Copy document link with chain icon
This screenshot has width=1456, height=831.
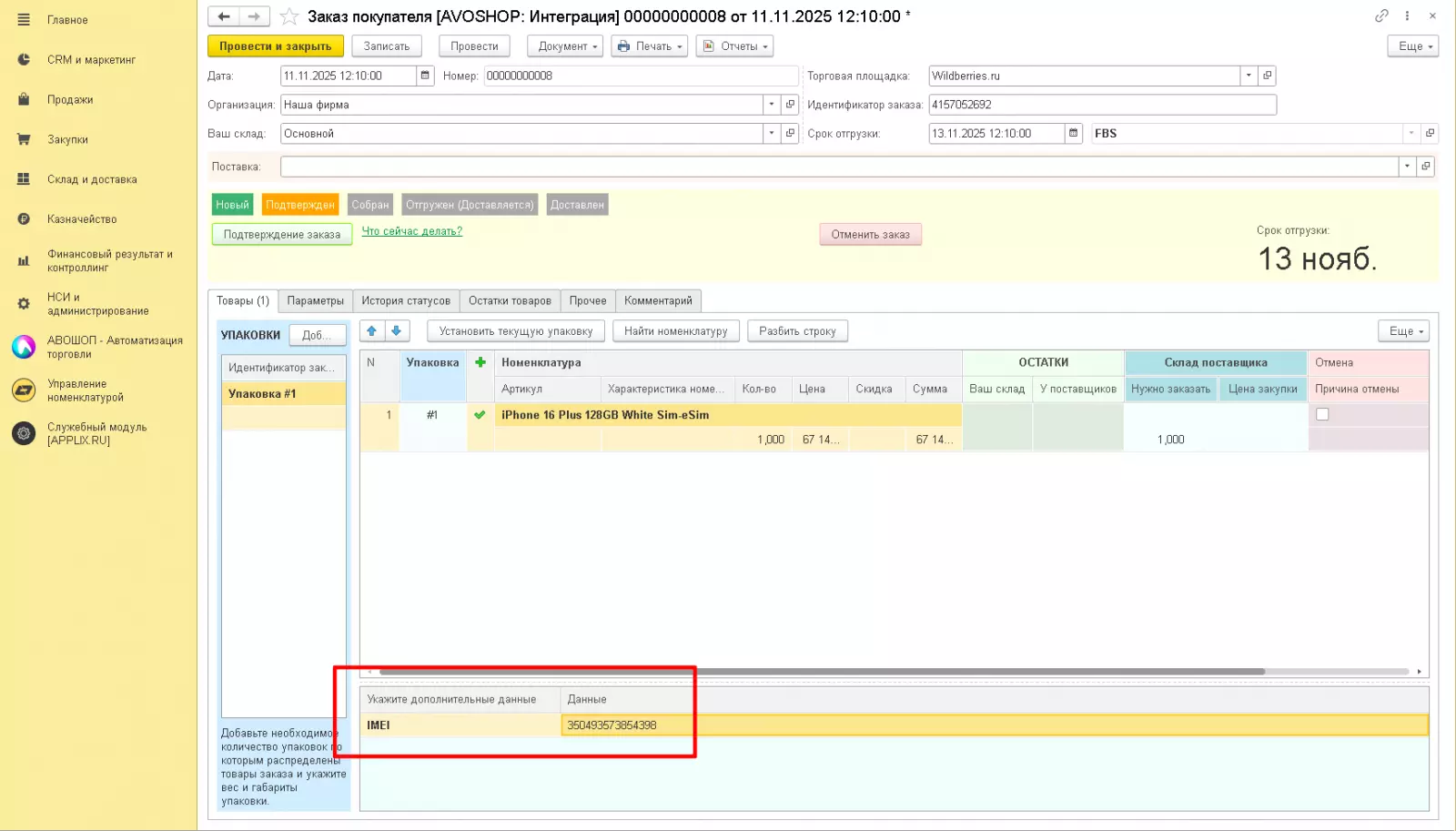pos(1381,15)
